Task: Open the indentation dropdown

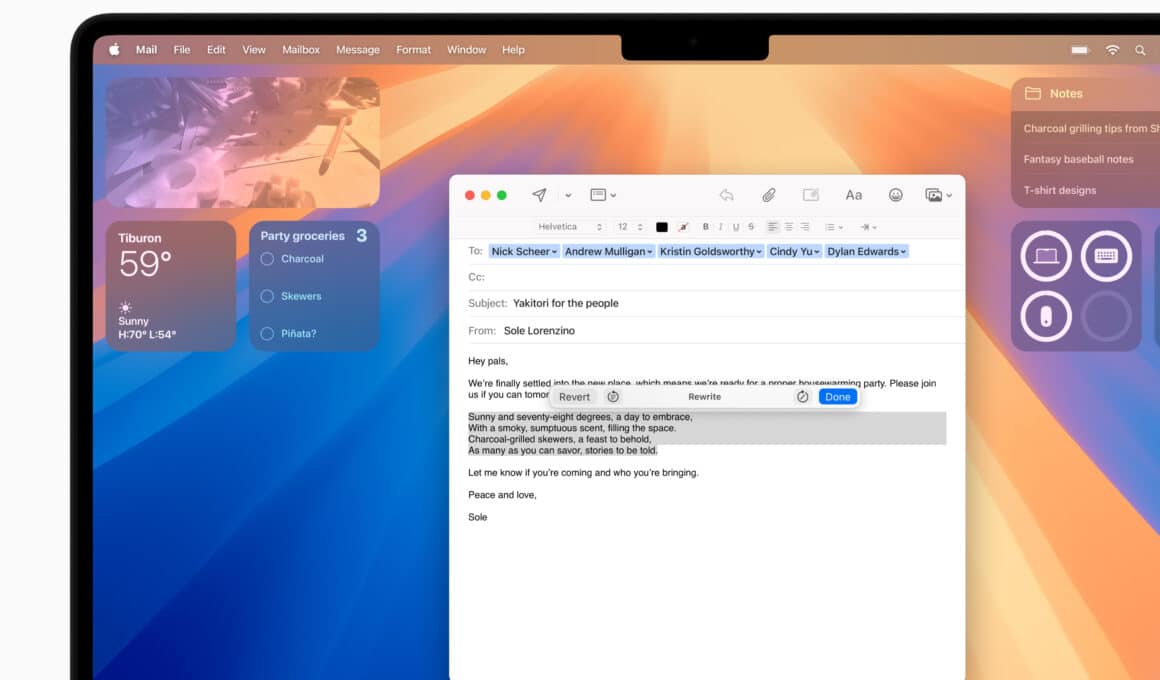Action: (868, 226)
